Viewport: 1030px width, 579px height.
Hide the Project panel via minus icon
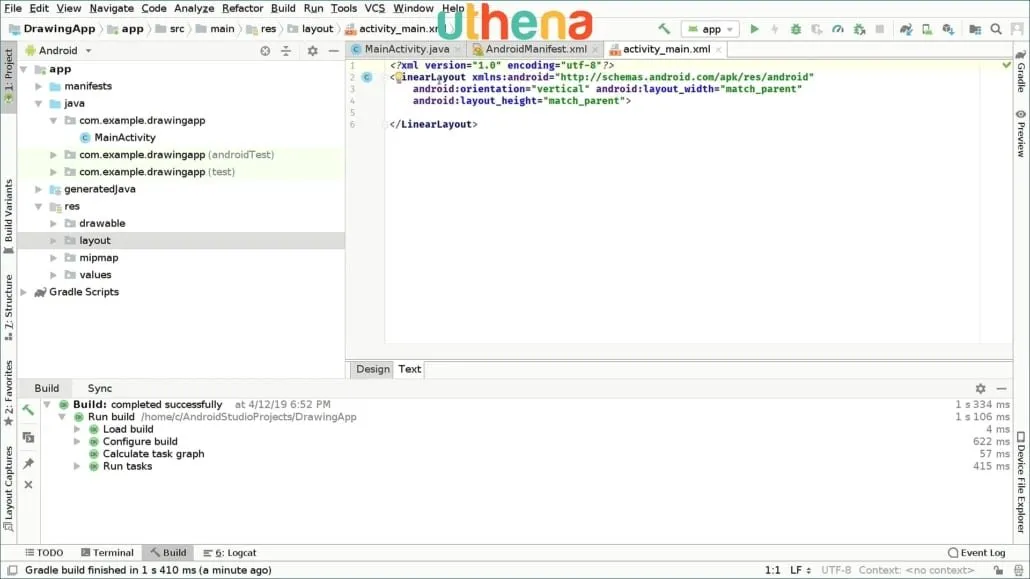pyautogui.click(x=334, y=51)
